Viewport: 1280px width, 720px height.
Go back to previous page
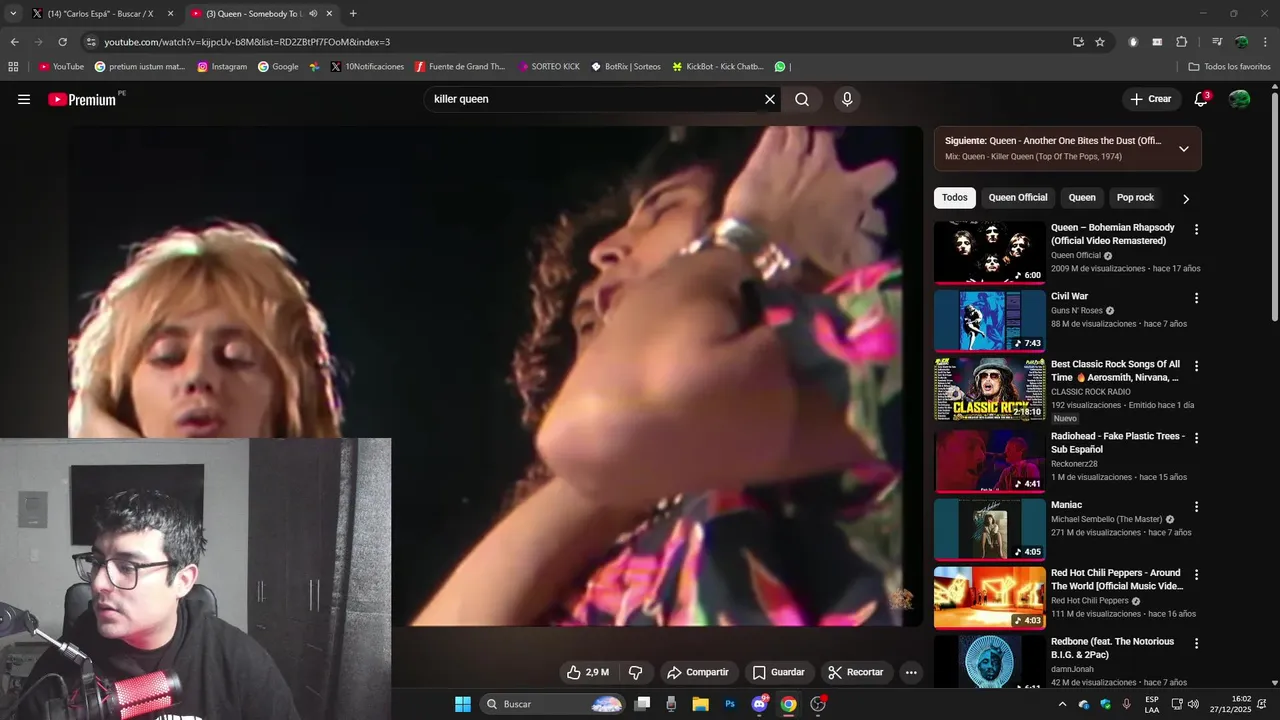(14, 42)
